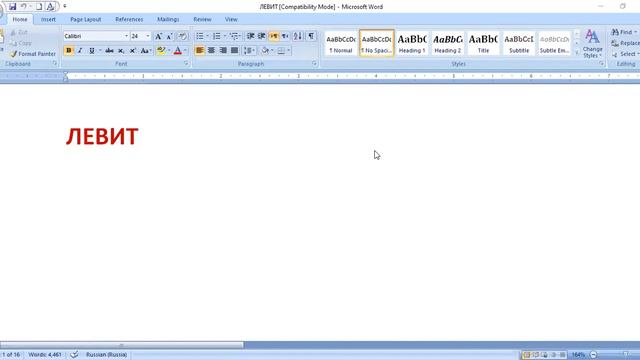Toggle Superscript formatting
Screen dimensions: 640x360
coord(133,51)
